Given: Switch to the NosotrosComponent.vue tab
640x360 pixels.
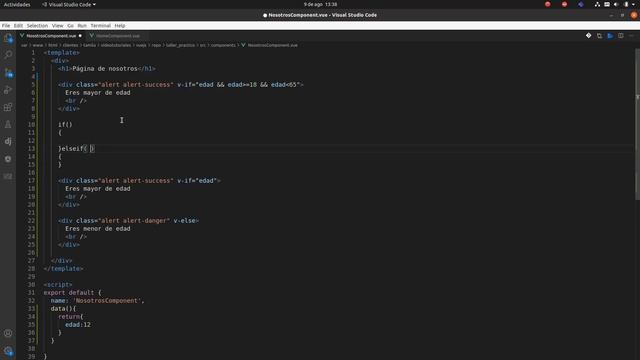Looking at the screenshot, I should click(51, 36).
